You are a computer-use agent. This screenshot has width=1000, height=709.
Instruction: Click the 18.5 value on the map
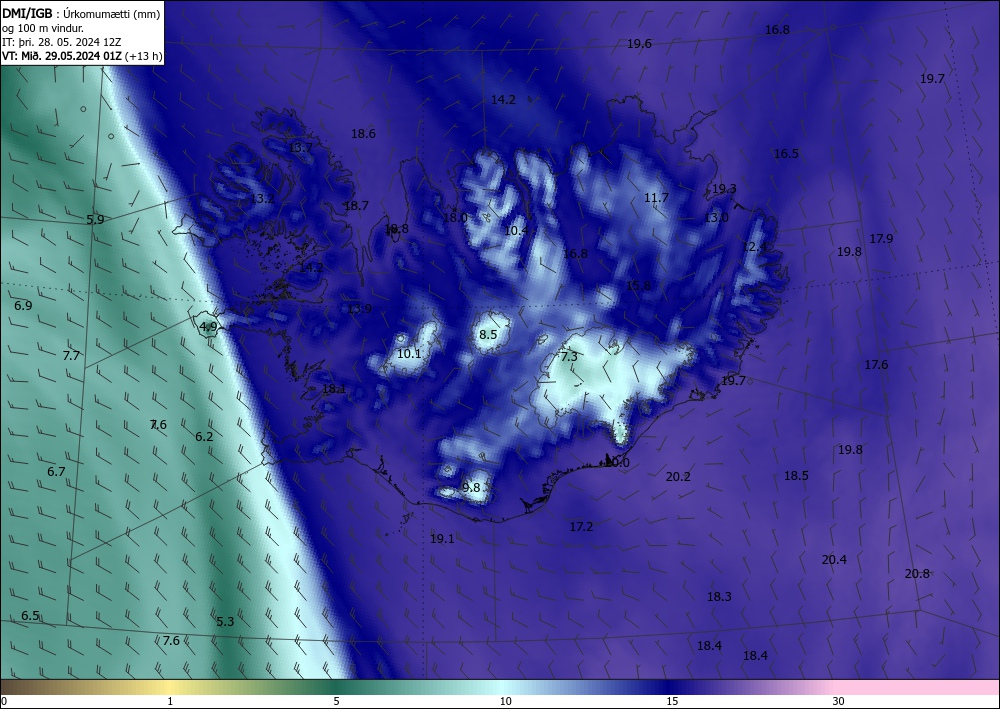pos(796,476)
